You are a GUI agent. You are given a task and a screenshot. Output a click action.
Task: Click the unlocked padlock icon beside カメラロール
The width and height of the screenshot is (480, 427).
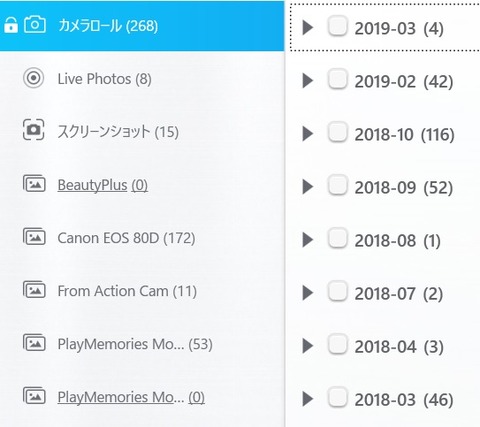(11, 25)
